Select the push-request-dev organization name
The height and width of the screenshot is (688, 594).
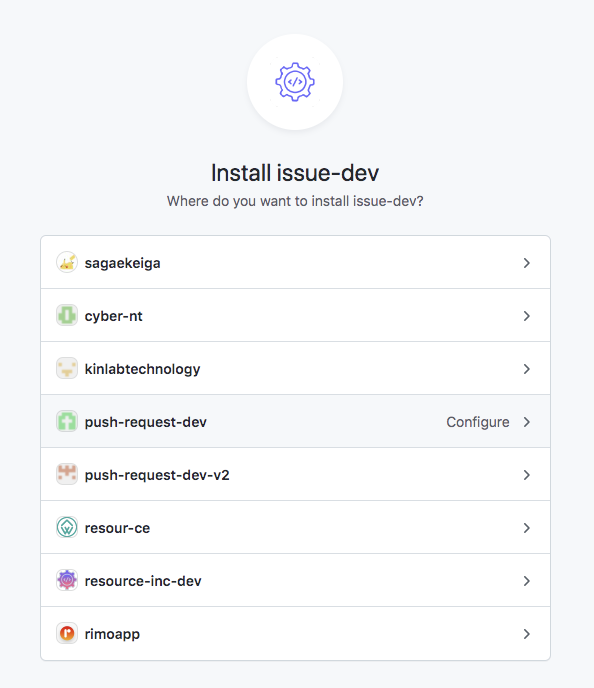[146, 422]
